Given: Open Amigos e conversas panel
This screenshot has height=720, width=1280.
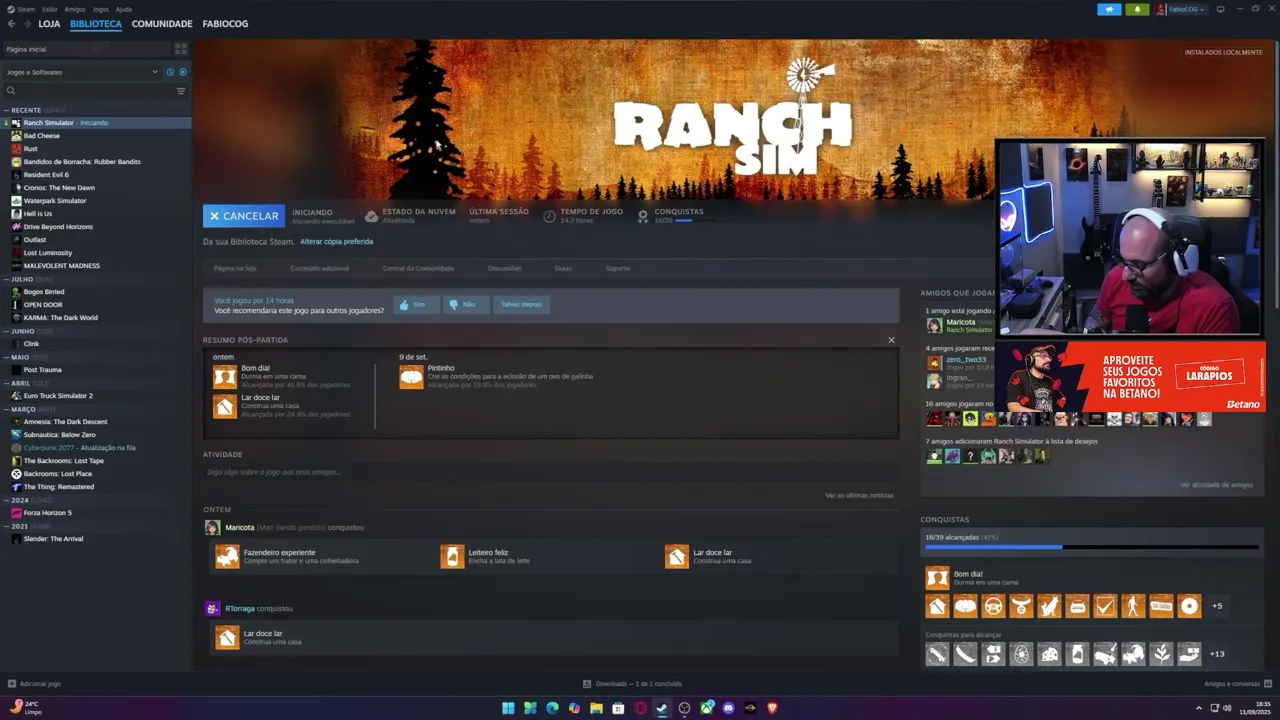Looking at the screenshot, I should (x=1237, y=684).
